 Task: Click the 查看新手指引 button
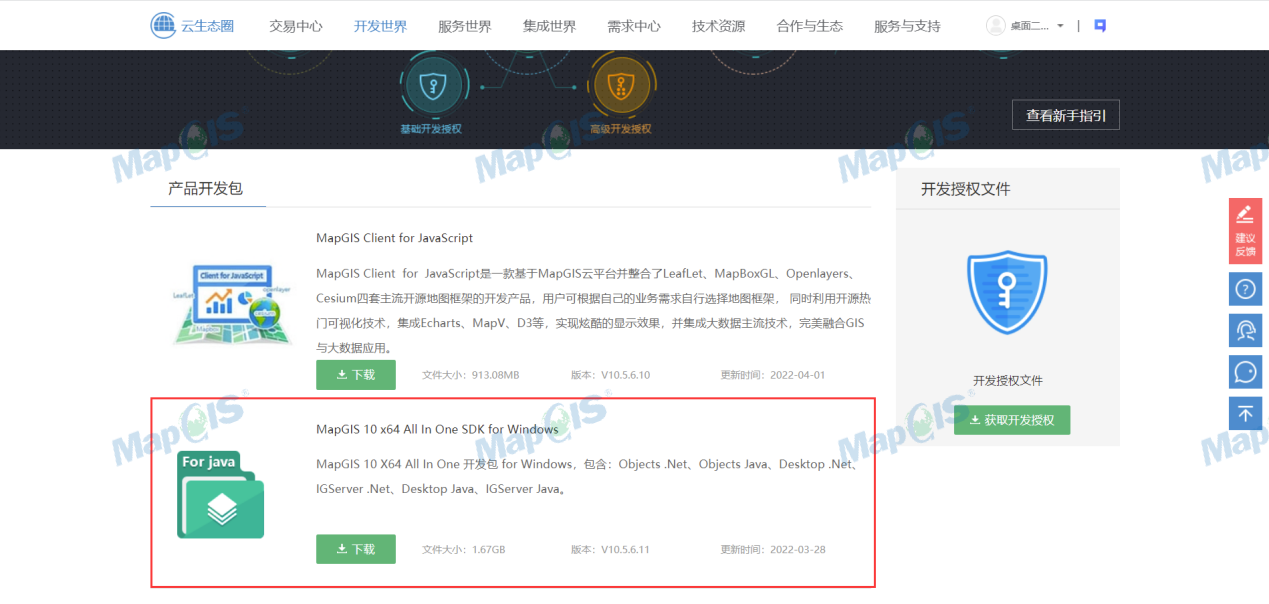tap(1065, 115)
